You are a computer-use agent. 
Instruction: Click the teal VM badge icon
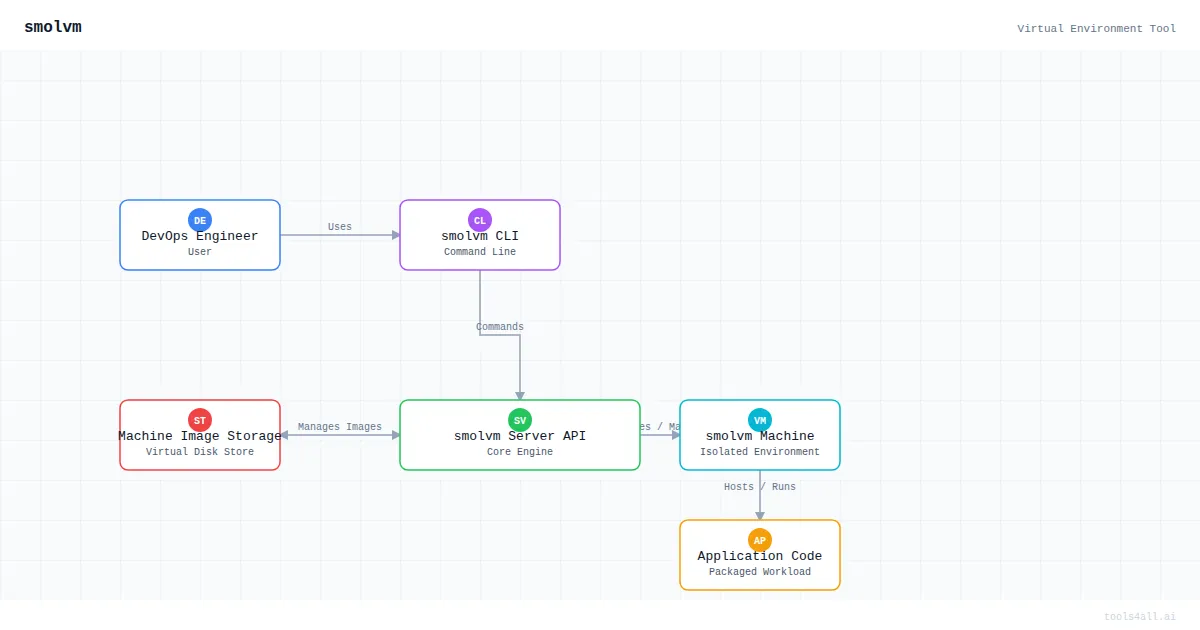coord(760,420)
